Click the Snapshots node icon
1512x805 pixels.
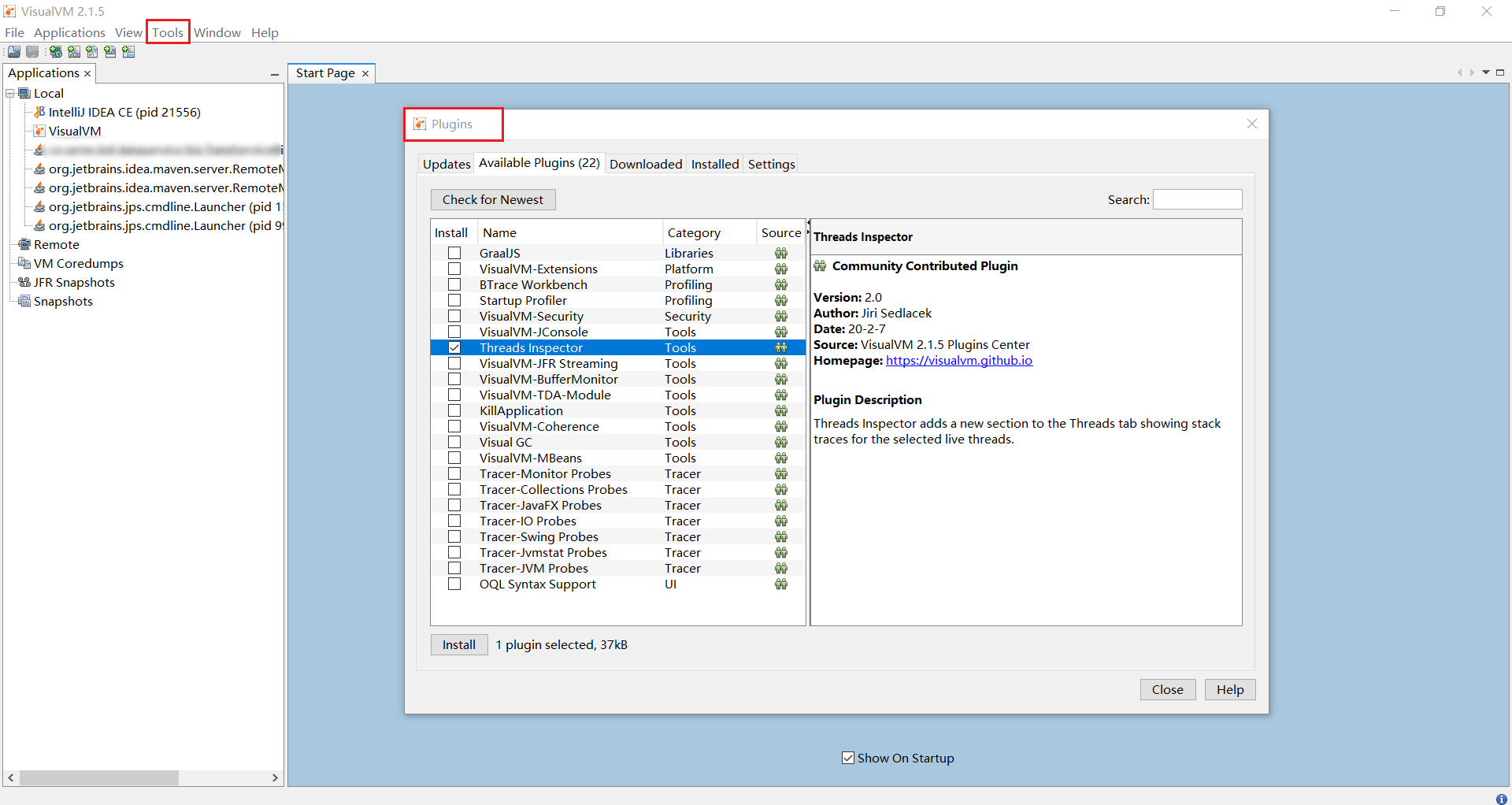point(24,301)
